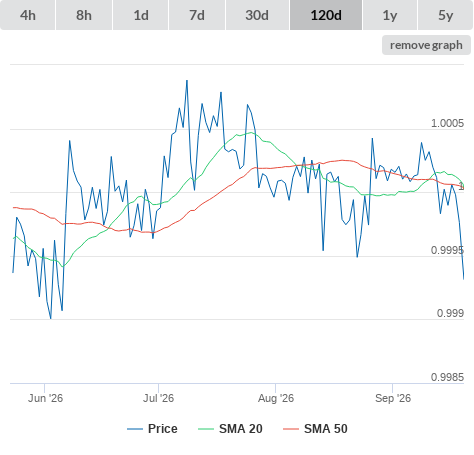Show the 1y price history
The image size is (474, 455).
(x=390, y=15)
